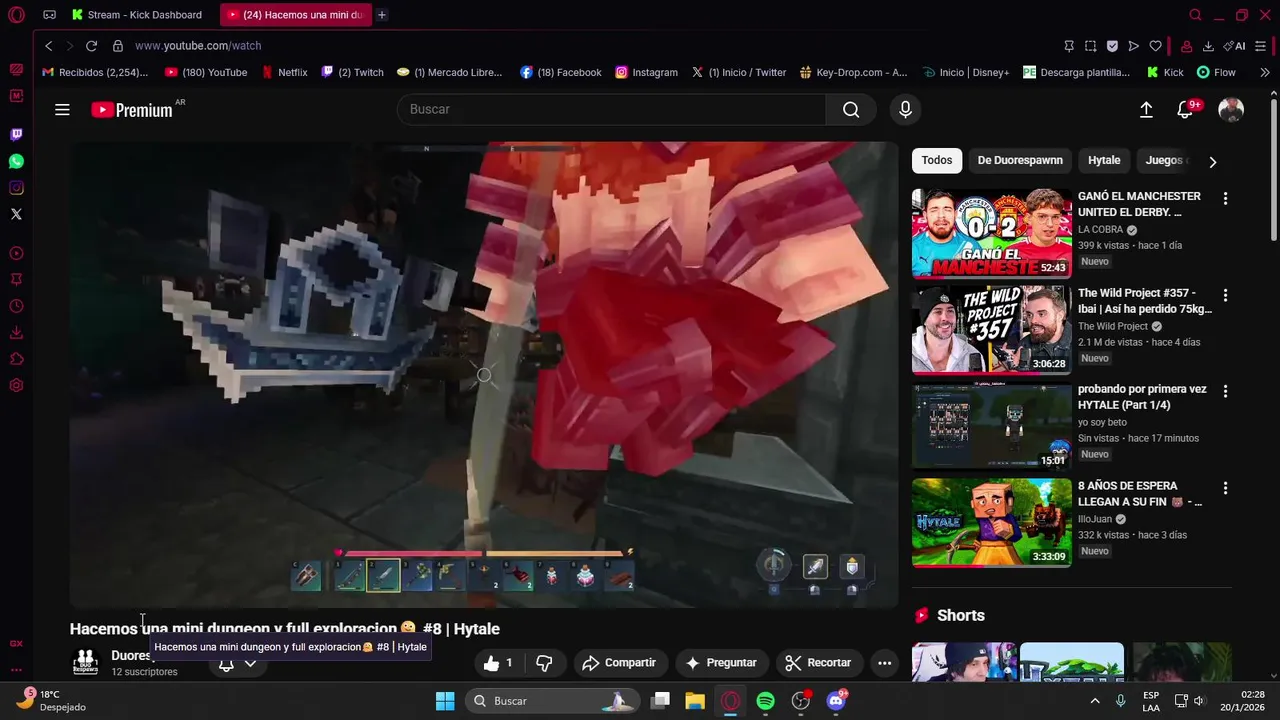Screen dimensions: 1280x720
Task: Open the toolbar downloads icon
Action: [x=1208, y=46]
